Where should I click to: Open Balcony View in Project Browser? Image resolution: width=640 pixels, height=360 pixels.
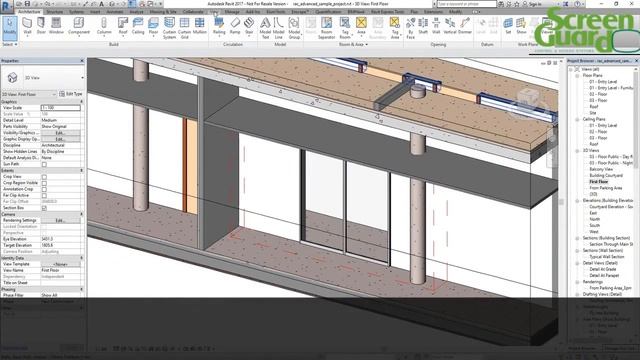pyautogui.click(x=601, y=169)
